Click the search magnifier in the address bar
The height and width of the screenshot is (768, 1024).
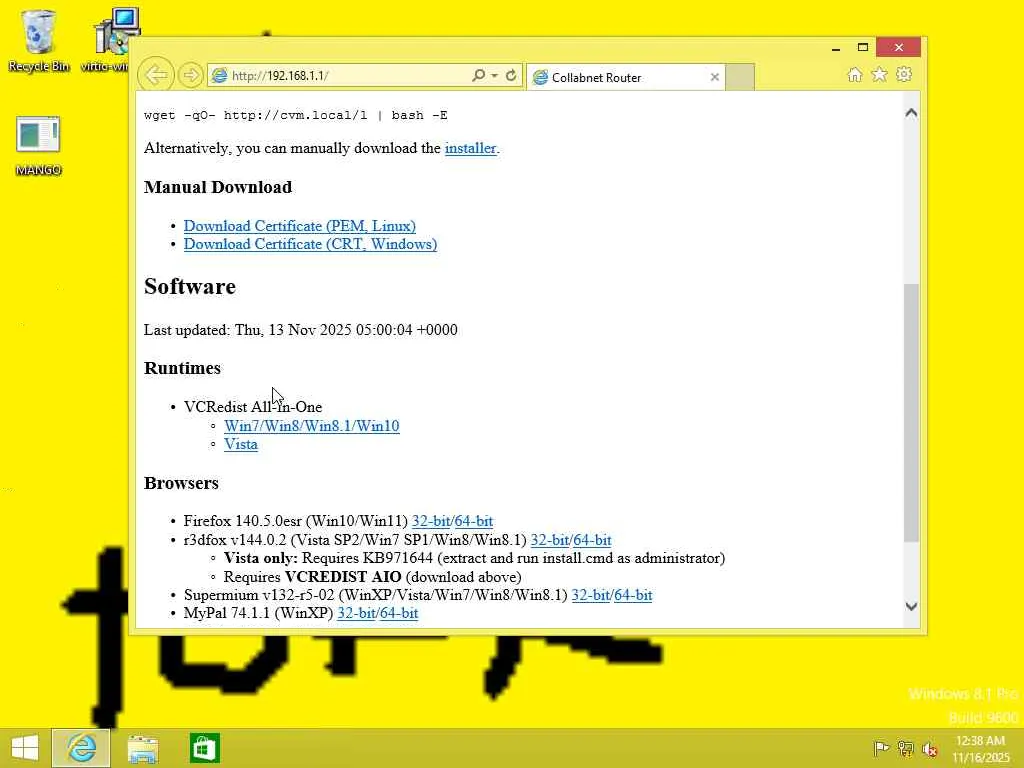(x=478, y=76)
